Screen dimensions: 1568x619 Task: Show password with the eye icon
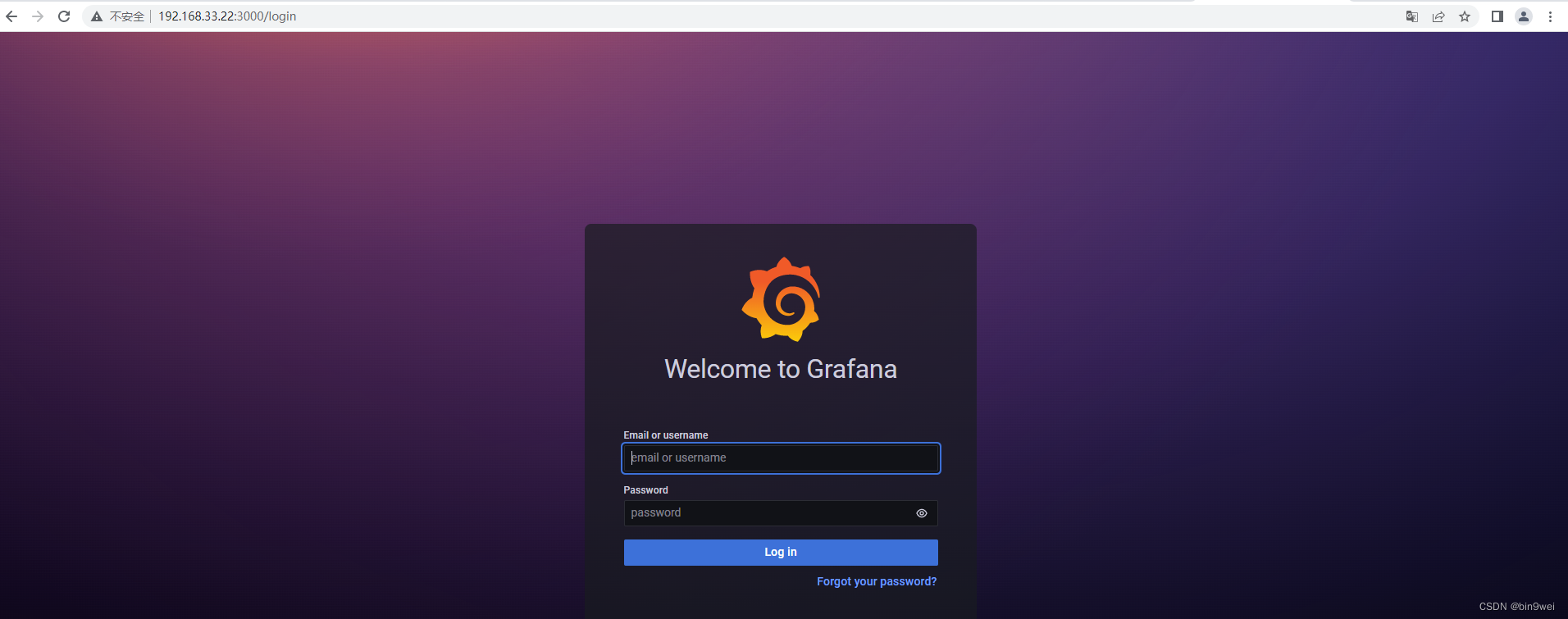[x=922, y=513]
